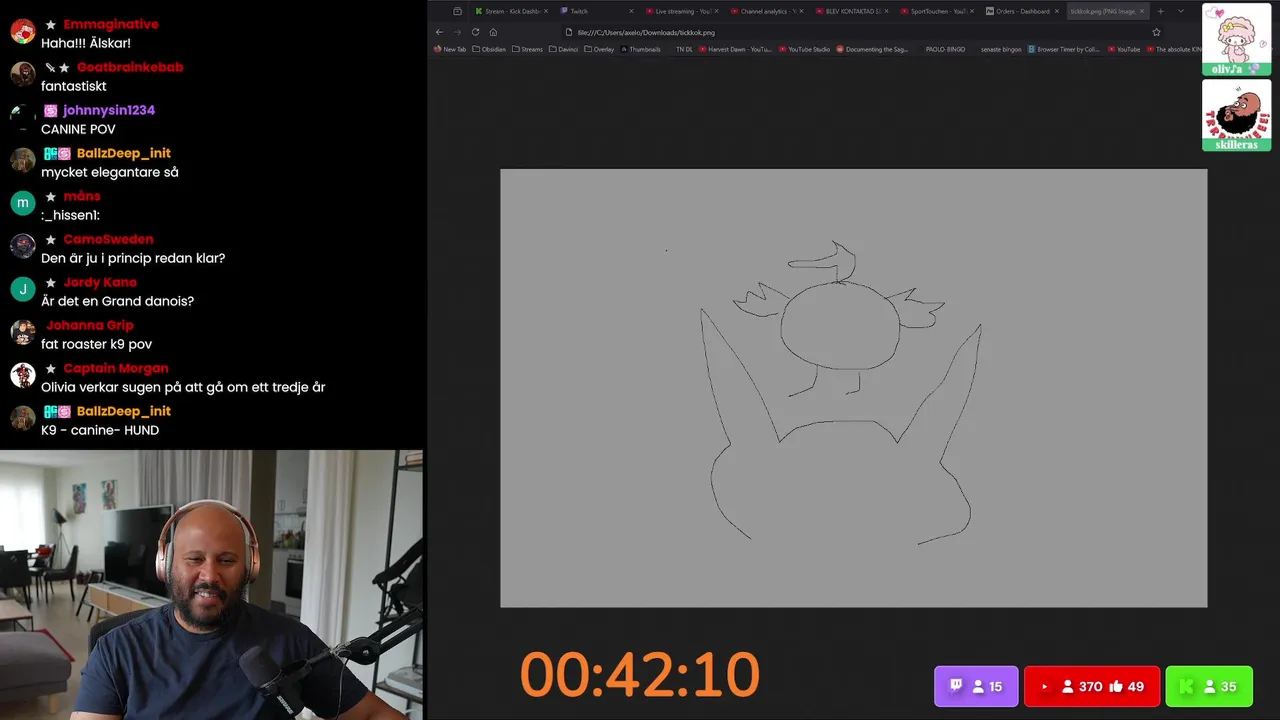This screenshot has height=720, width=1280.
Task: Open the Harvest Dawn YouTube bookmark
Action: pyautogui.click(x=735, y=49)
